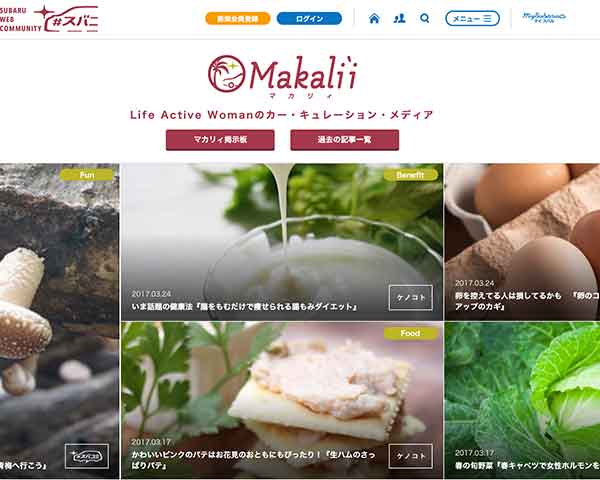Viewport: 600px width, 480px height.
Task: Click the blue ログイン button
Action: (309, 18)
